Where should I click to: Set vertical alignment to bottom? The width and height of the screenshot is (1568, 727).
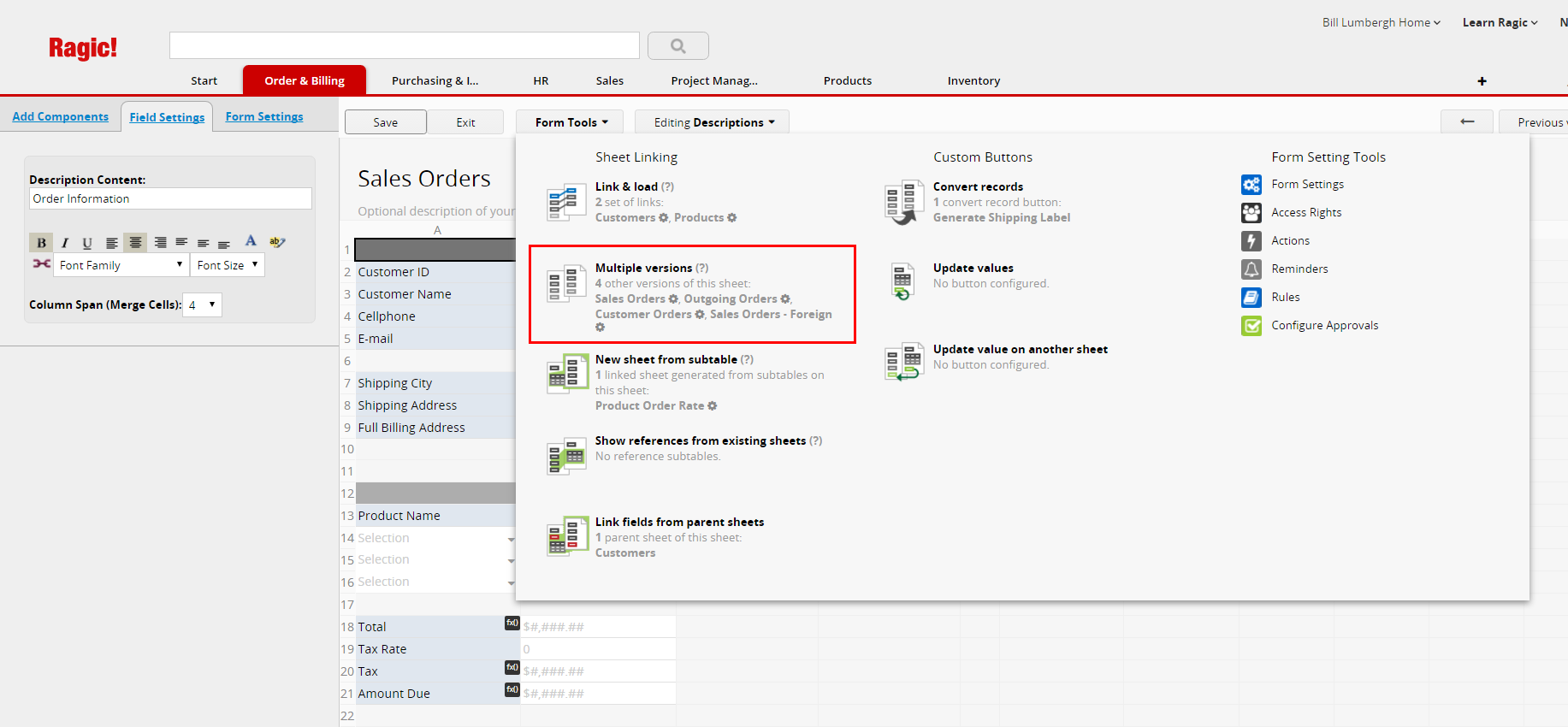224,243
